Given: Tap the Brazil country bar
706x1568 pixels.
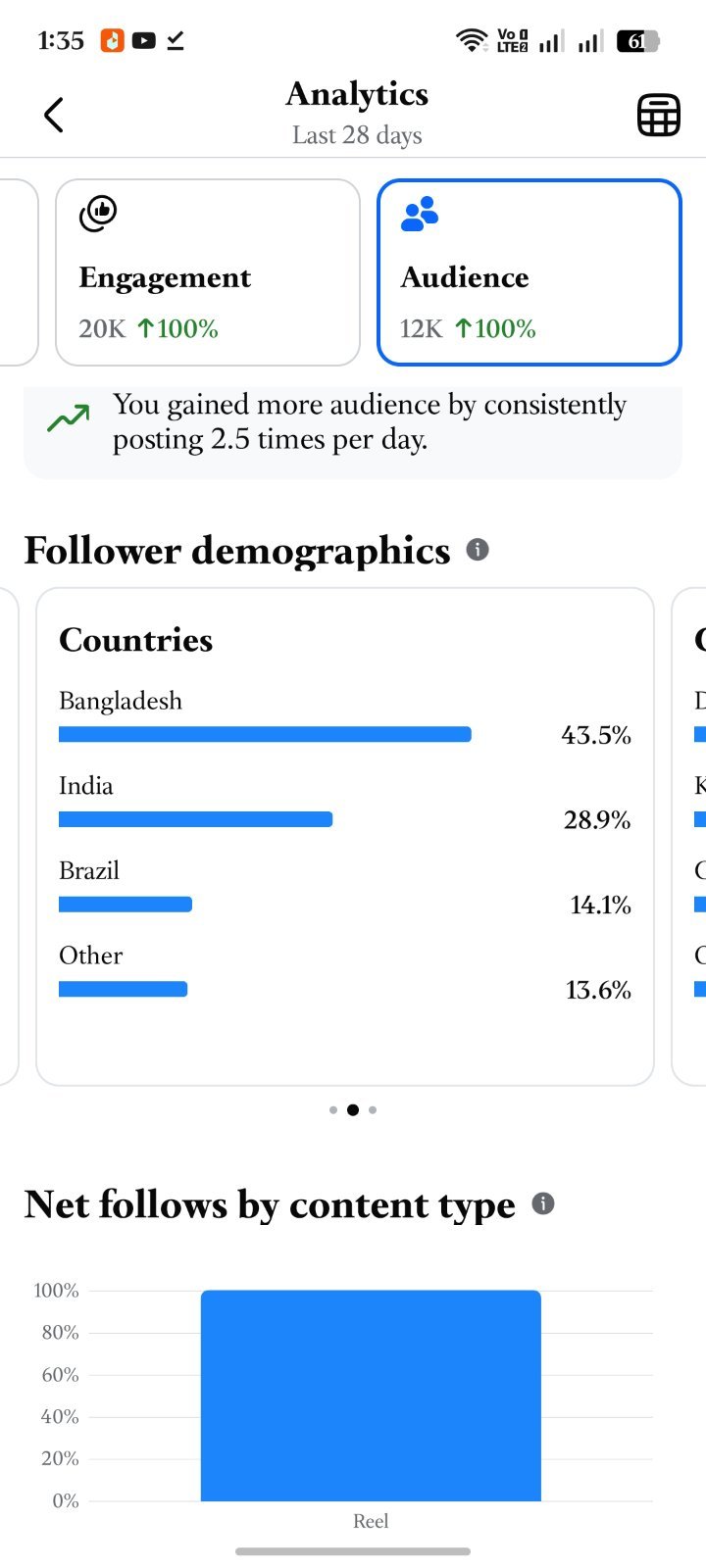Looking at the screenshot, I should click(x=126, y=905).
